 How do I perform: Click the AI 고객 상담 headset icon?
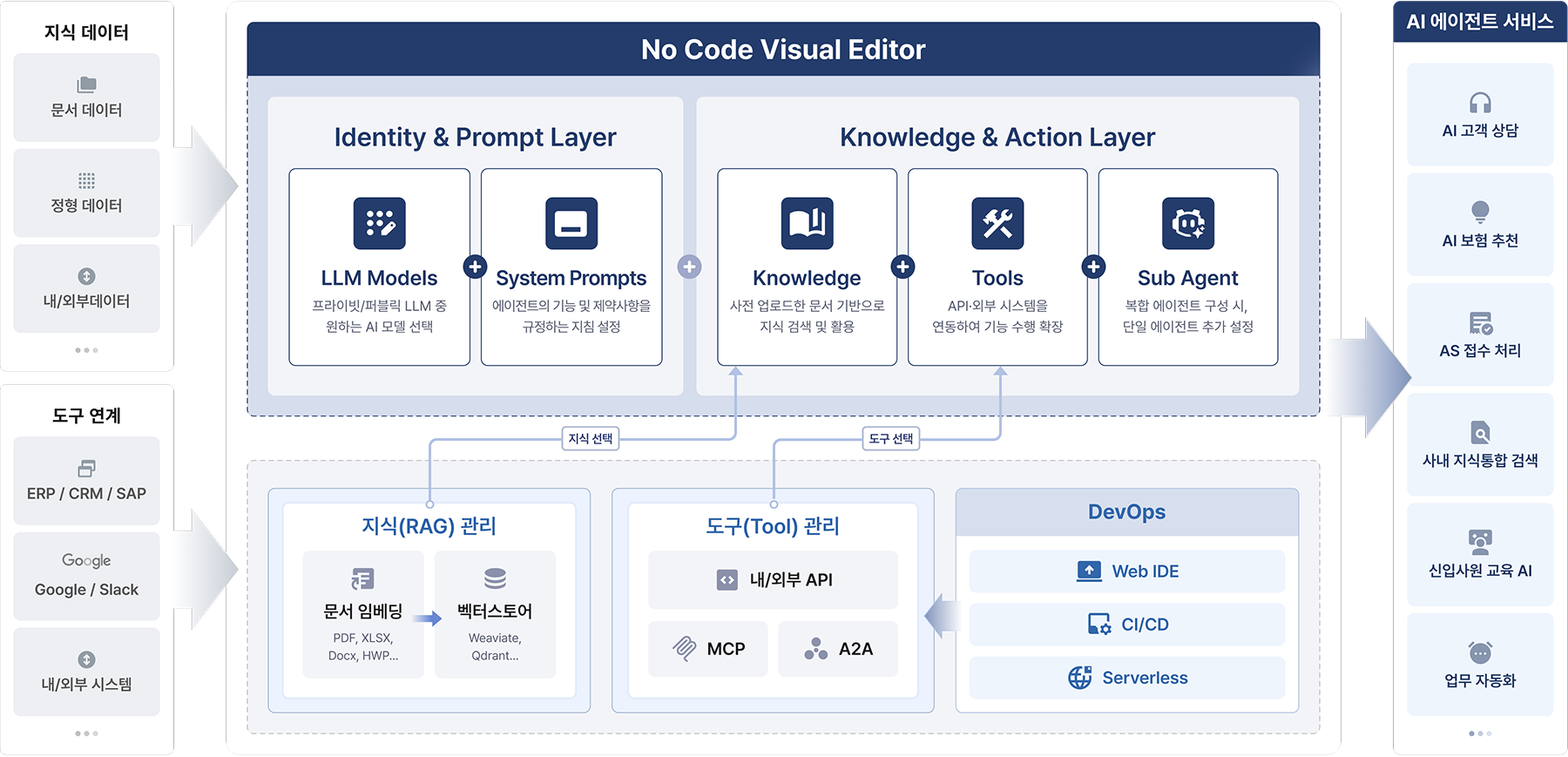click(1479, 103)
